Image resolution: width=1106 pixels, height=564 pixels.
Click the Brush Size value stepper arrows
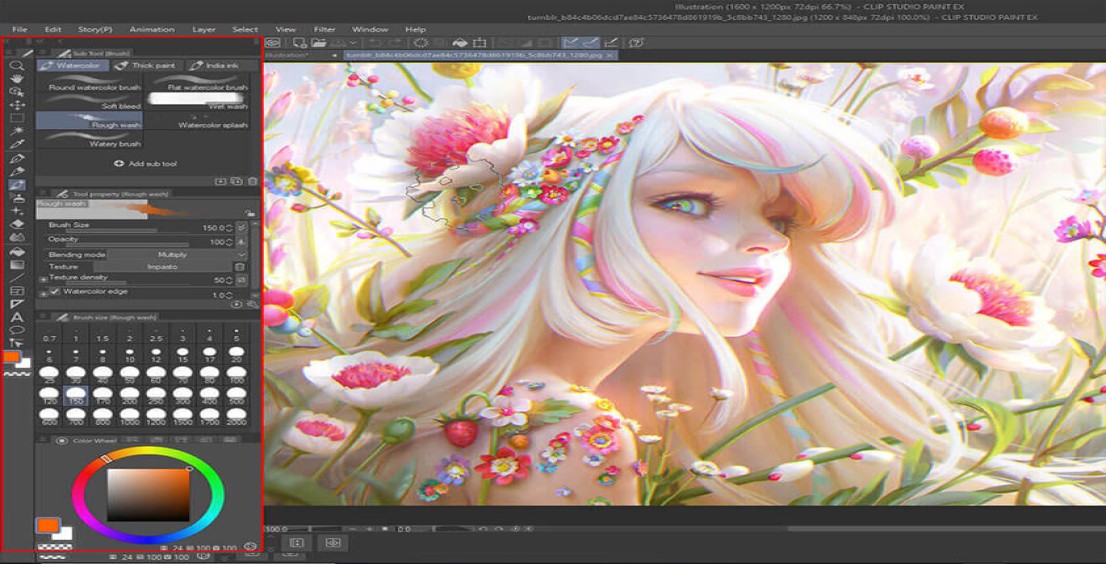point(229,228)
